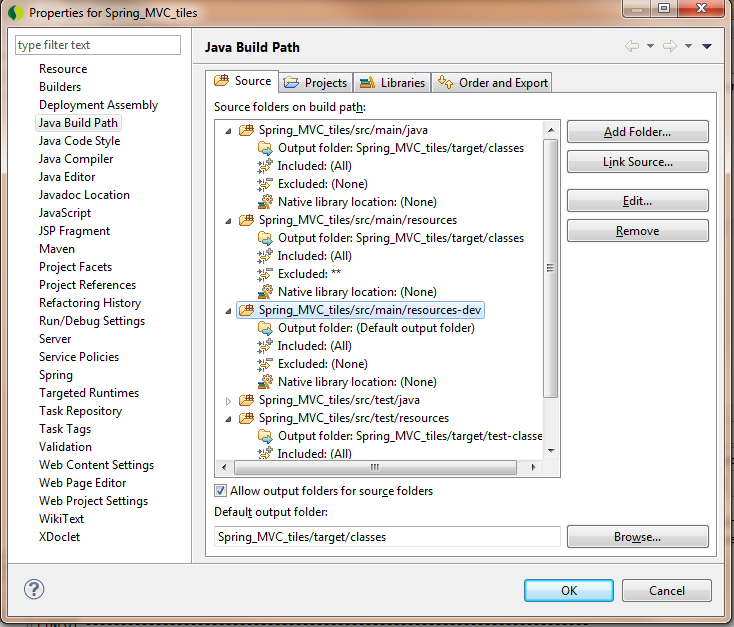Open the view menu dropdown triangle
Viewport: 734px width, 627px height.
tap(707, 46)
